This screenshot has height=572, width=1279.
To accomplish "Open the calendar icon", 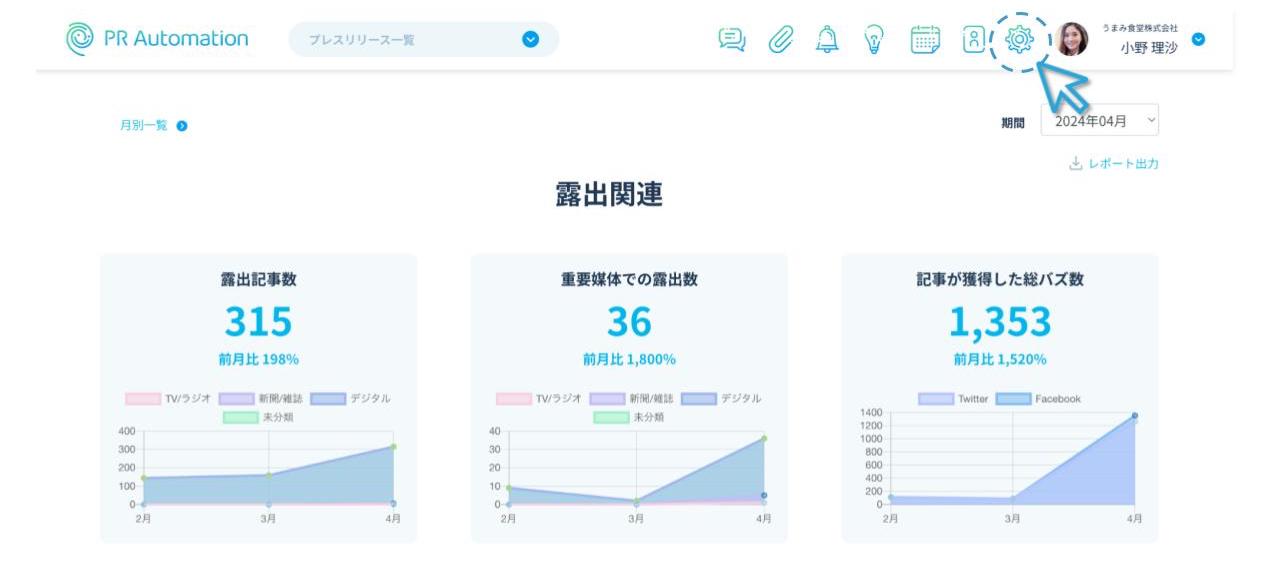I will (x=925, y=39).
